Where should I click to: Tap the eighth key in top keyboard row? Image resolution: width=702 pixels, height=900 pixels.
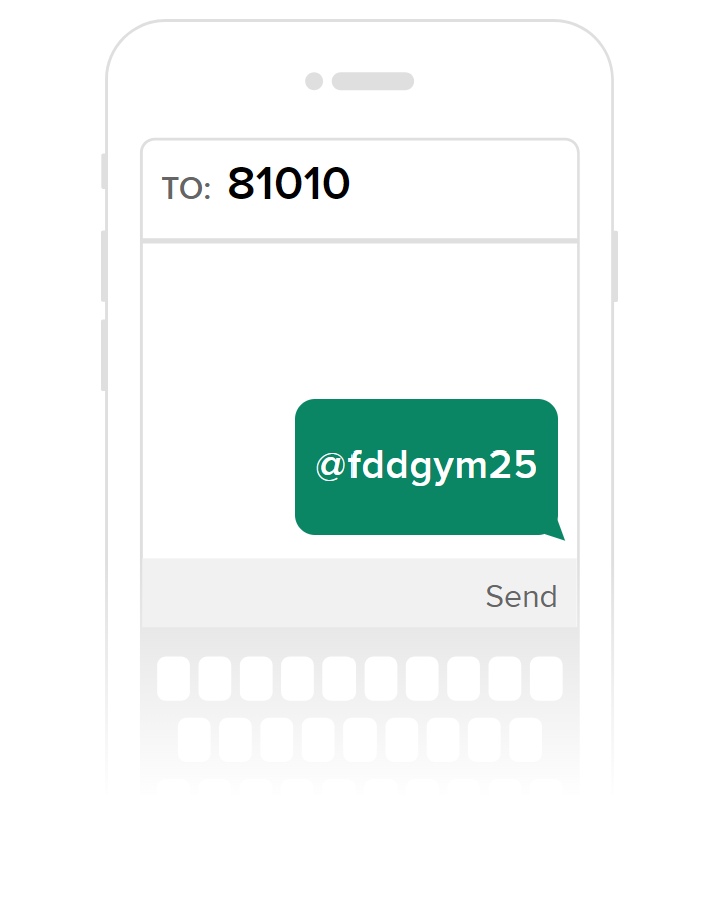point(463,678)
